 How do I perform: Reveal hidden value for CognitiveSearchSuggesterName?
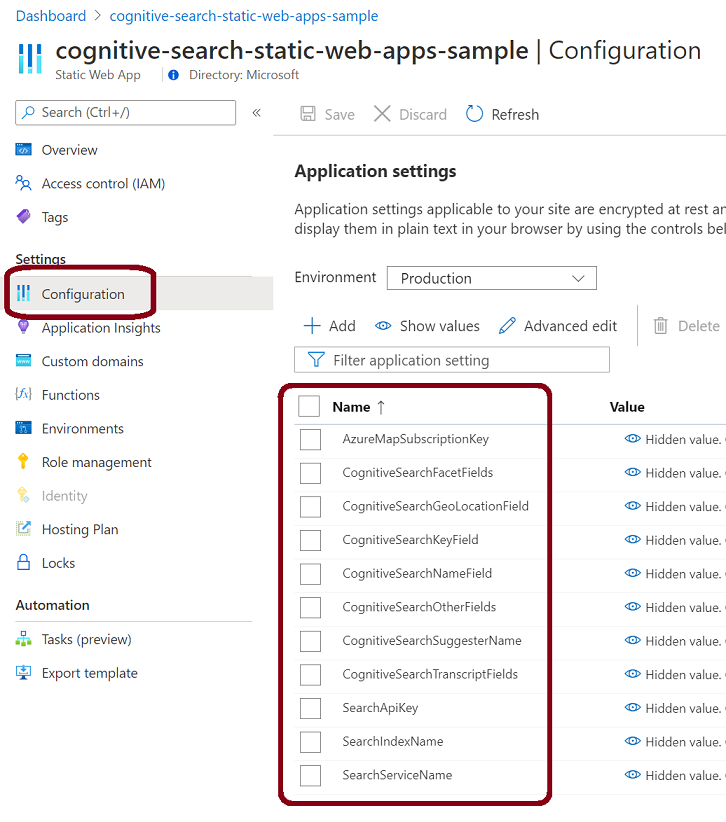tap(633, 640)
